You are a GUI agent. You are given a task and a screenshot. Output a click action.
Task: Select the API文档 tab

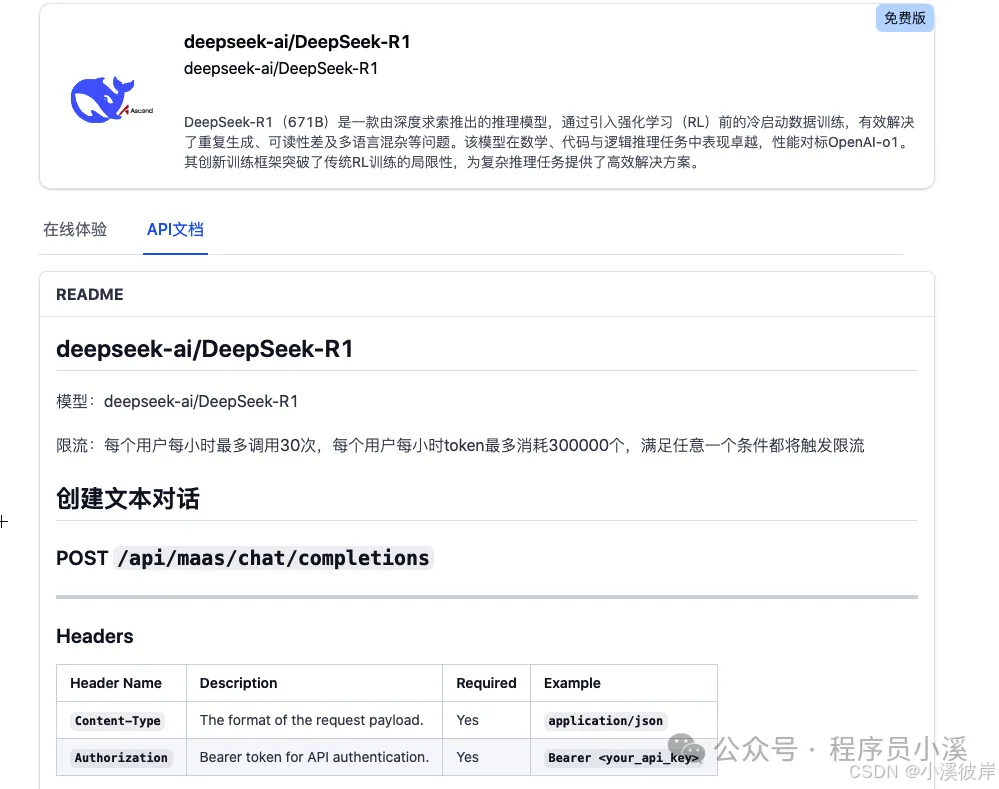tap(175, 229)
